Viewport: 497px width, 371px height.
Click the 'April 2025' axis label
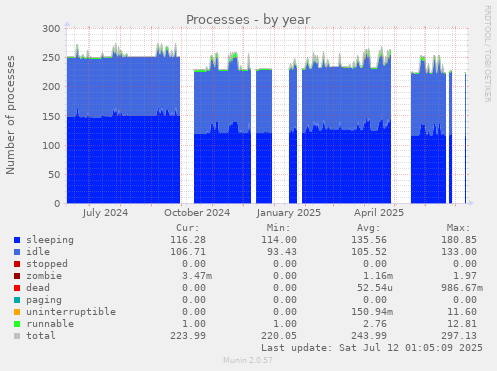coord(379,213)
